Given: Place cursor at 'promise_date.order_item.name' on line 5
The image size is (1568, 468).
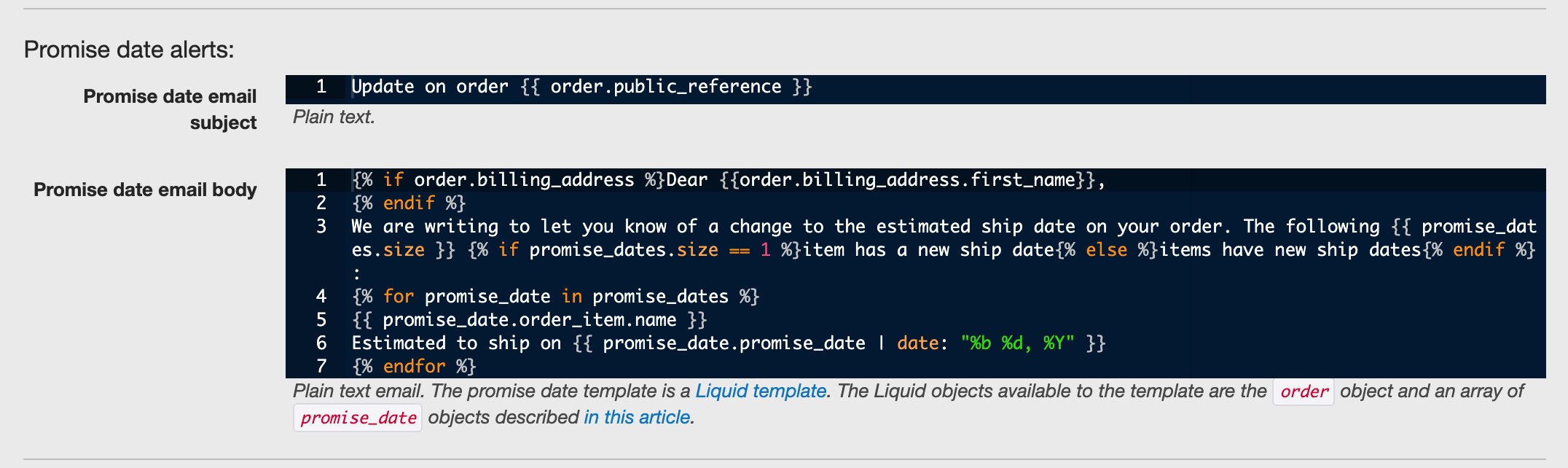Looking at the screenshot, I should coord(530,320).
